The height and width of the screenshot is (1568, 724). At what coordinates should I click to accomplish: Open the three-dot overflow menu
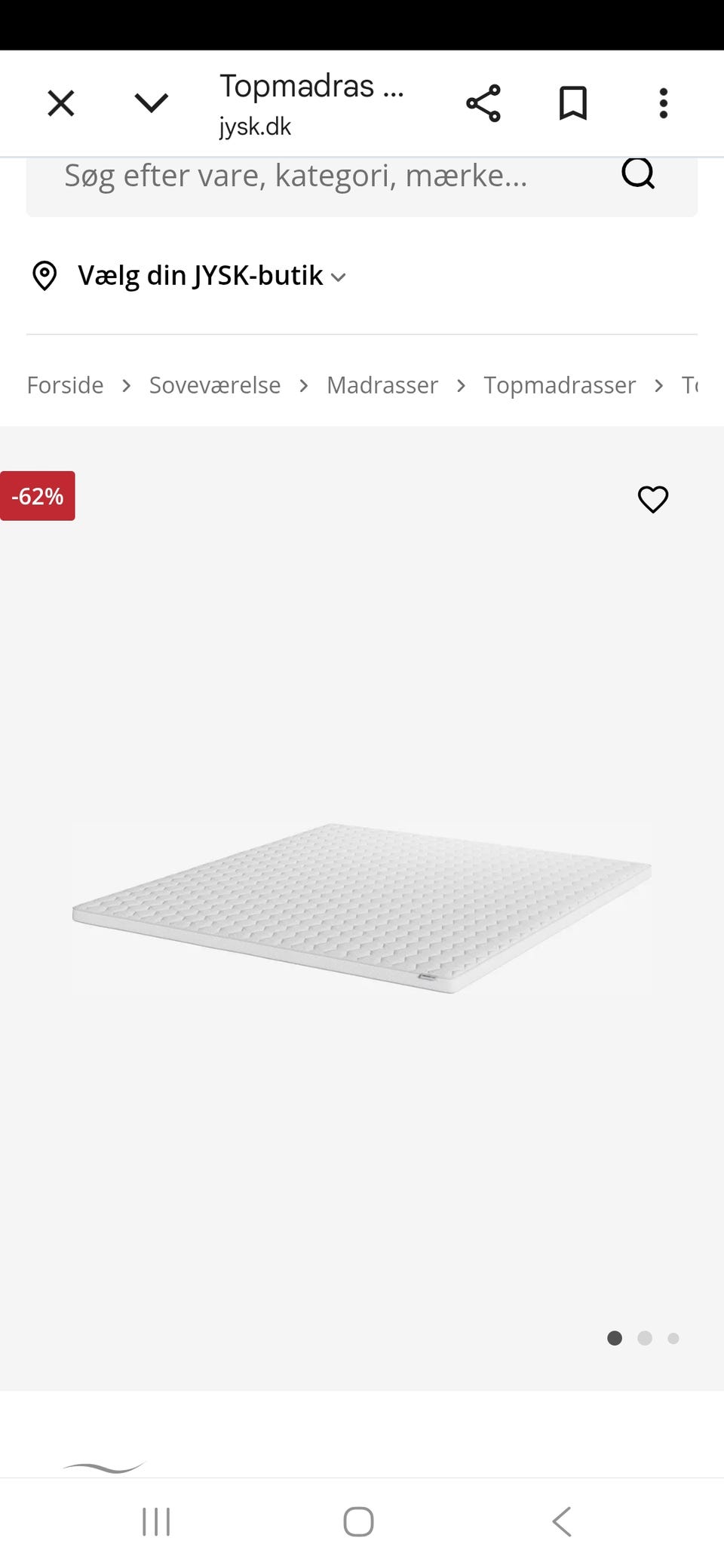(x=663, y=103)
